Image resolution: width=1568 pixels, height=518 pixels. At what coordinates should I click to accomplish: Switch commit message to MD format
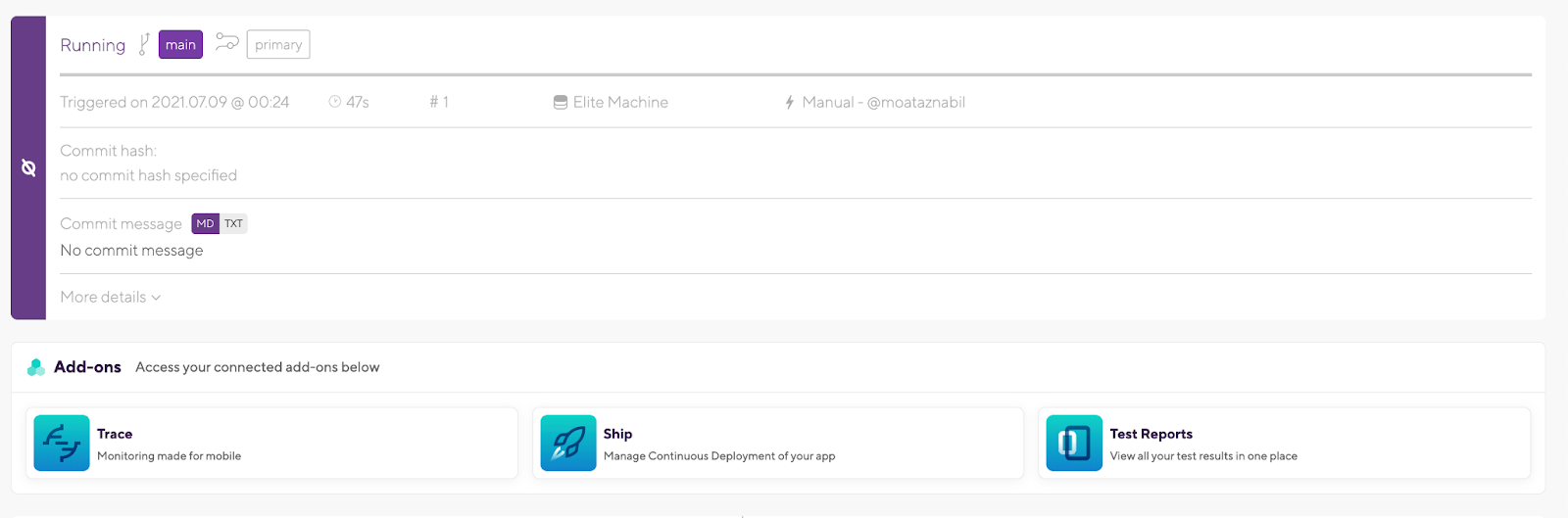(x=205, y=224)
